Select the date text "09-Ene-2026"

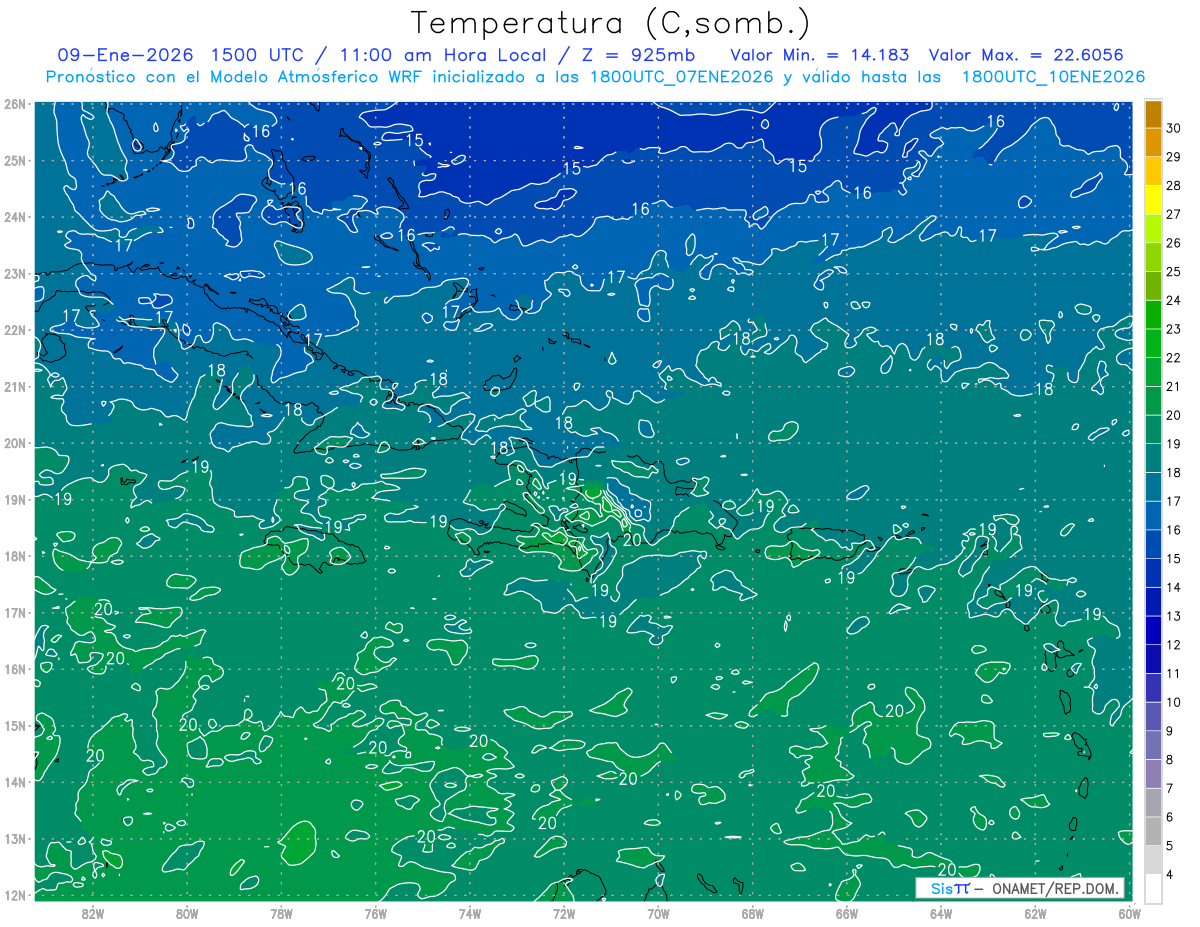click(x=124, y=55)
